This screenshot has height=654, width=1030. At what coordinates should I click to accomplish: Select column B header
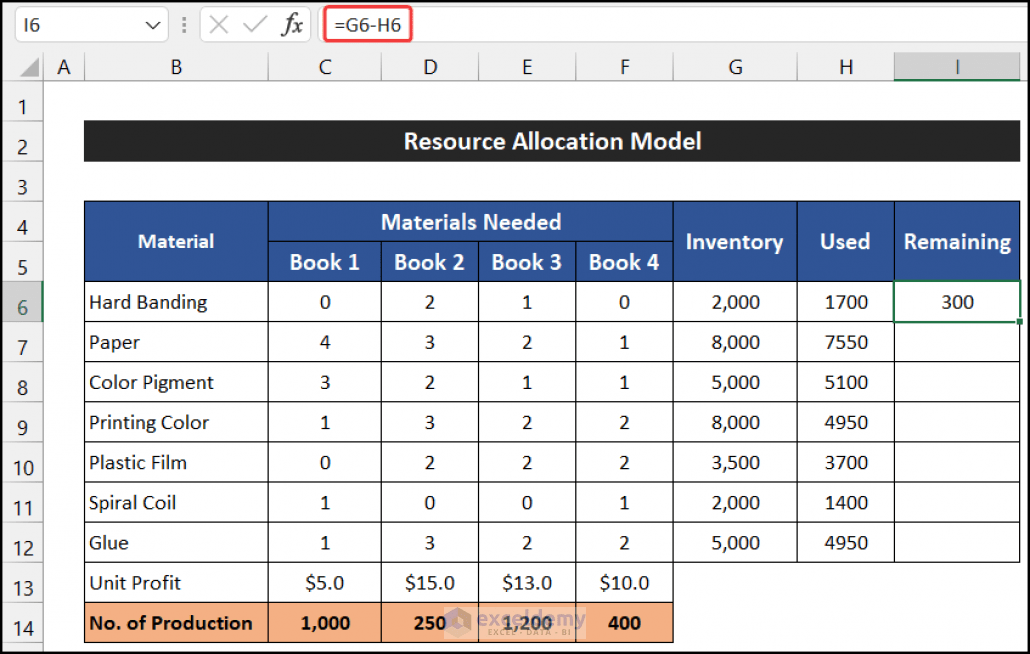click(x=176, y=67)
